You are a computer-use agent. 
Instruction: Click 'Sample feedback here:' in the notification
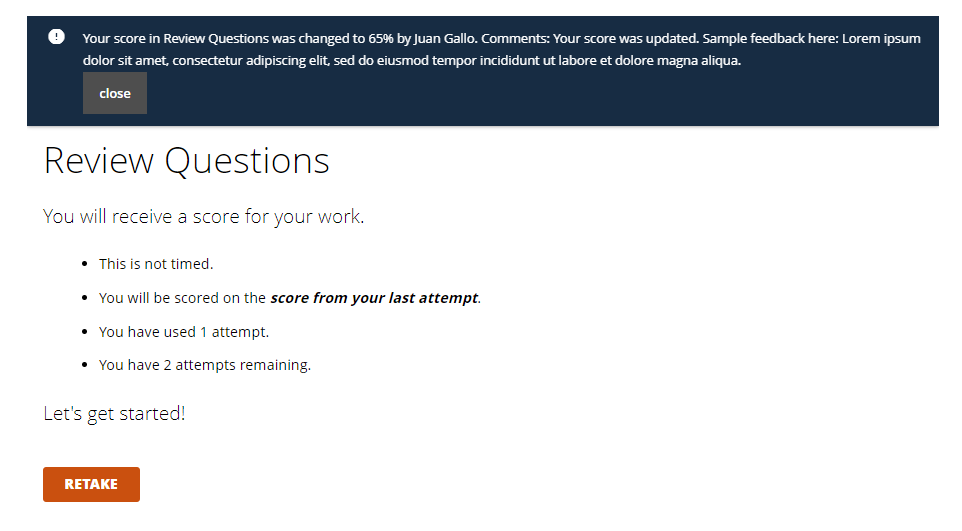pos(770,38)
